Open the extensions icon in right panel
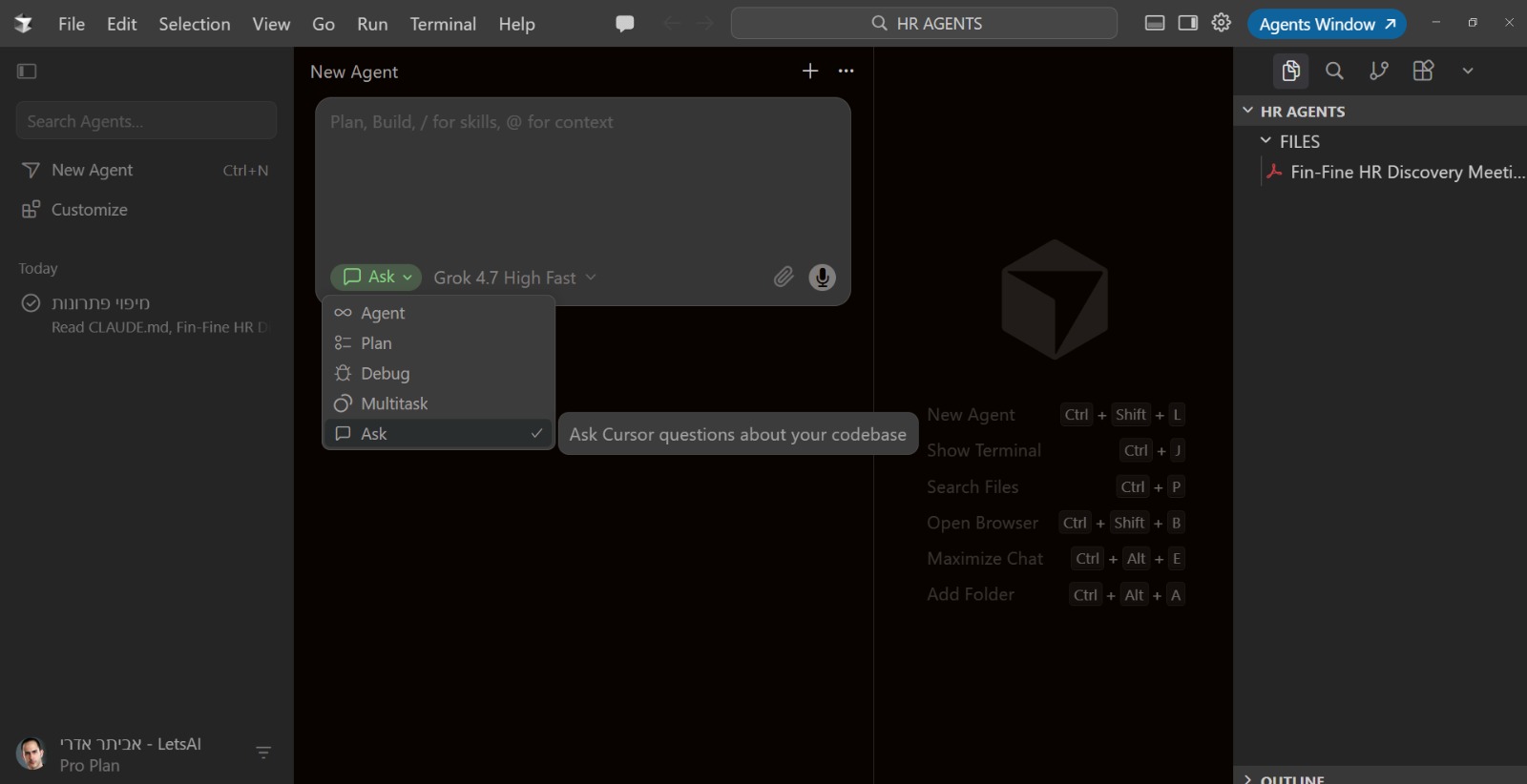 tap(1423, 71)
